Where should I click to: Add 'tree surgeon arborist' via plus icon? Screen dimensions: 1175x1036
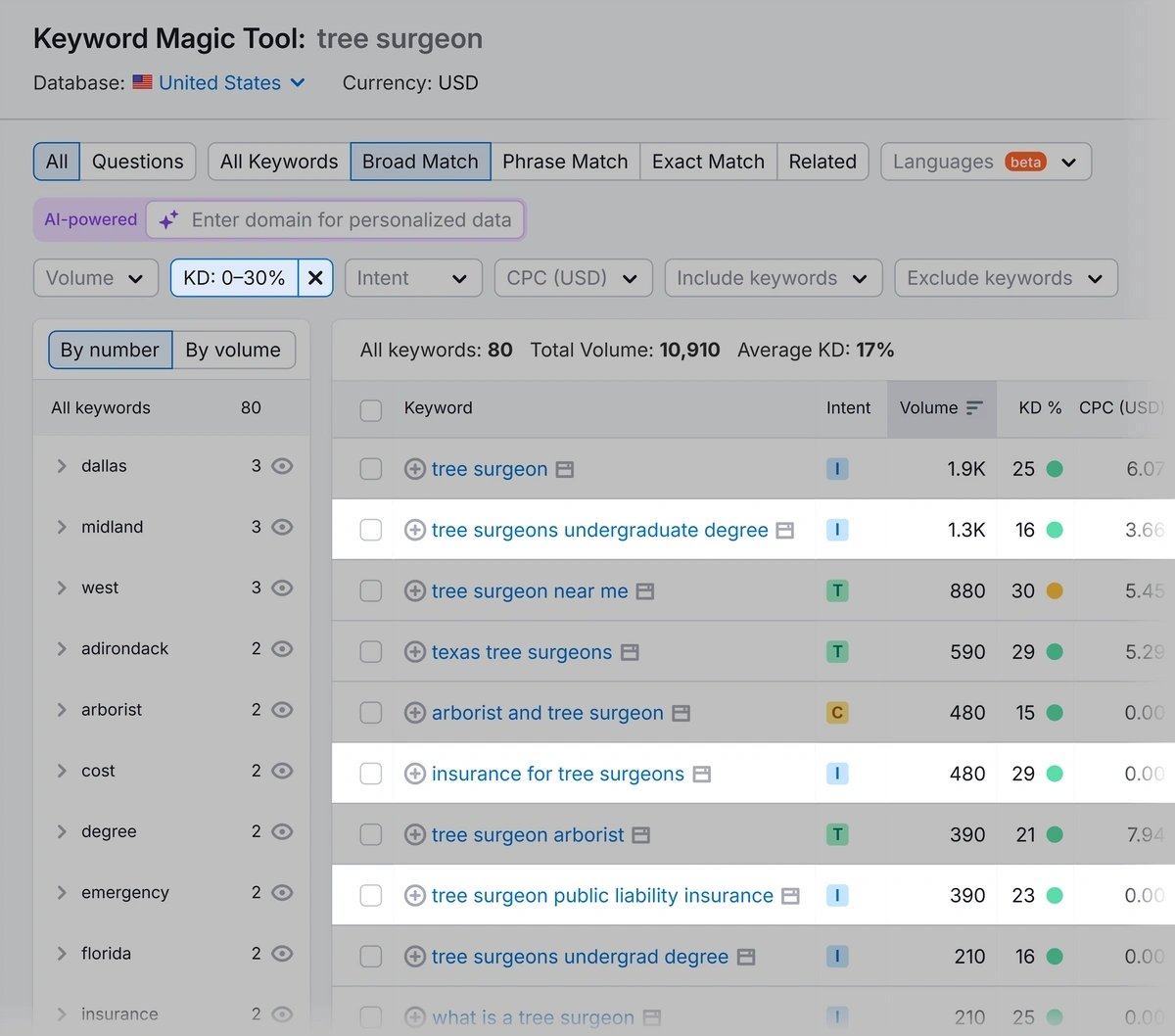click(x=415, y=834)
